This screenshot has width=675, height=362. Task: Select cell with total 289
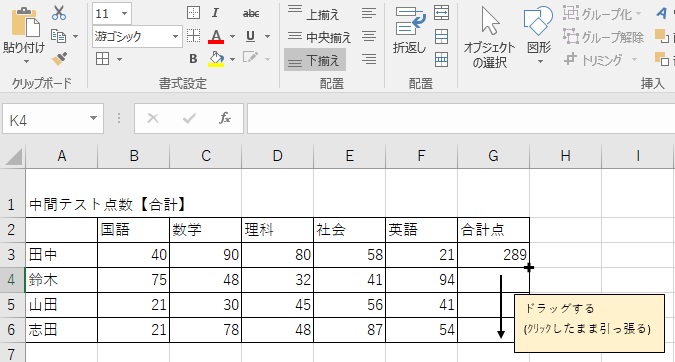[493, 255]
